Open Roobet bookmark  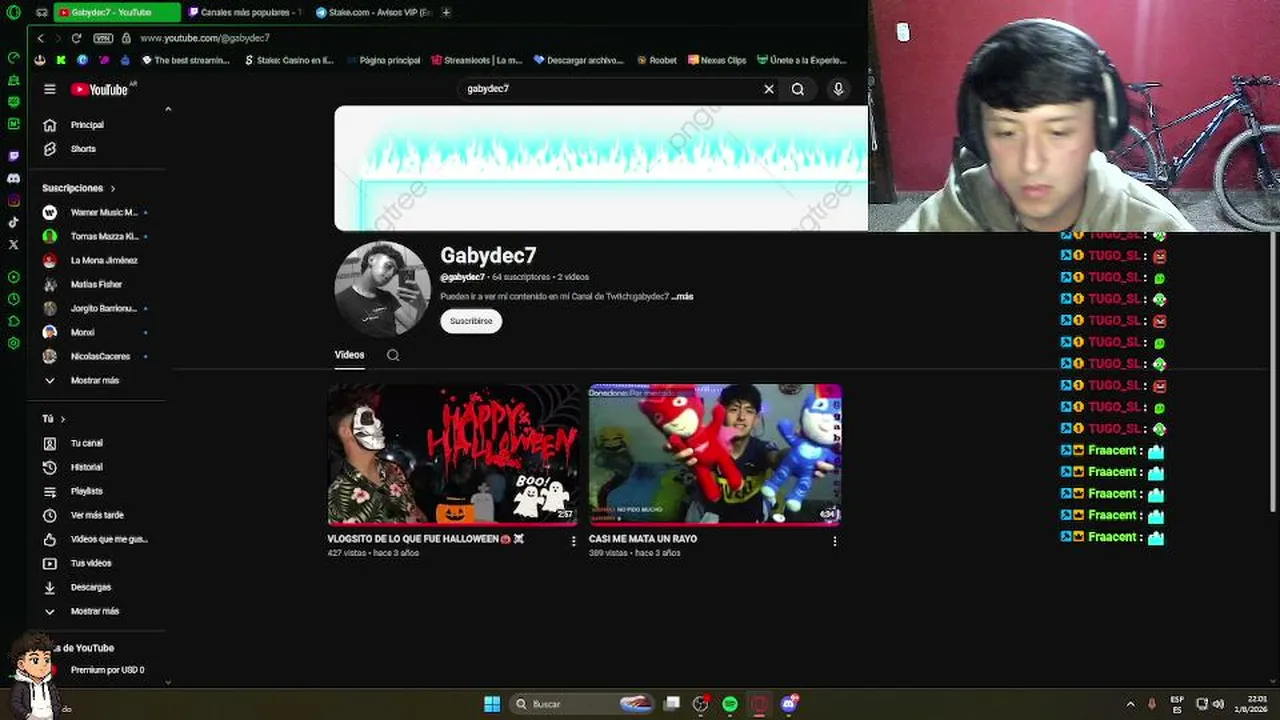coord(656,60)
